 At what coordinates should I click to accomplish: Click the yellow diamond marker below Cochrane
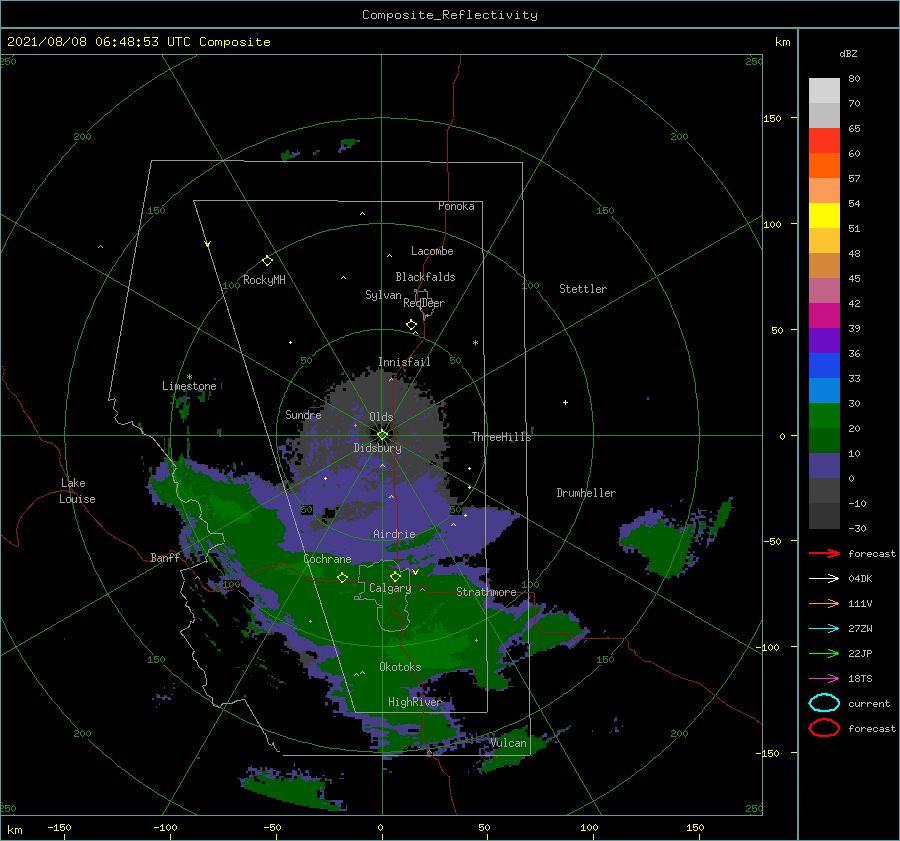[342, 577]
